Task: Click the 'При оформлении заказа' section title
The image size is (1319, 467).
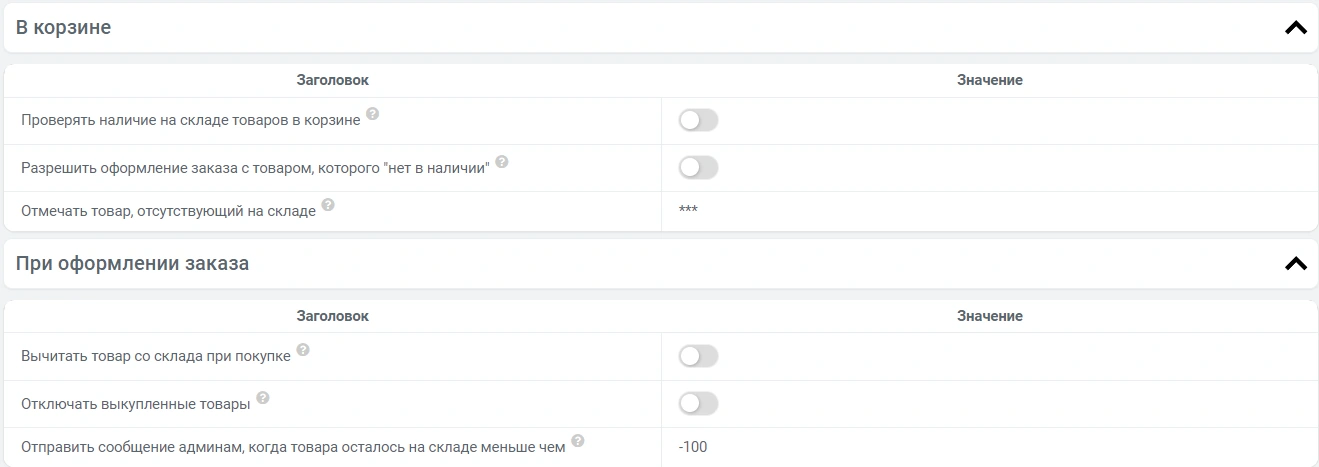Action: (132, 264)
